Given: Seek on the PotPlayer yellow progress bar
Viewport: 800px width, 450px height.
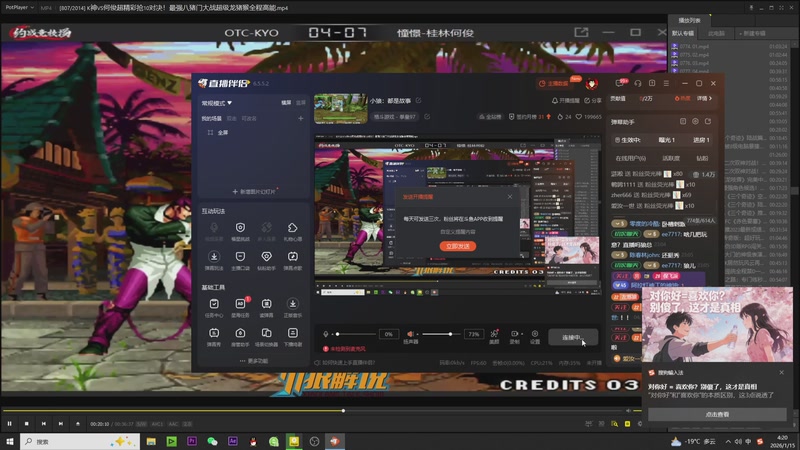Looking at the screenshot, I should [x=314, y=410].
